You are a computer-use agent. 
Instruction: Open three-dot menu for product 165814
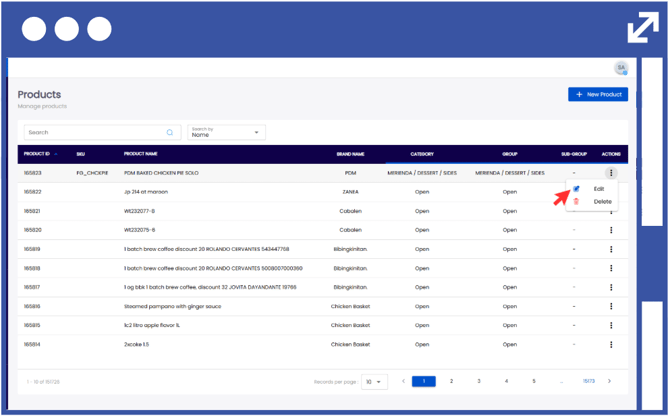coord(611,344)
